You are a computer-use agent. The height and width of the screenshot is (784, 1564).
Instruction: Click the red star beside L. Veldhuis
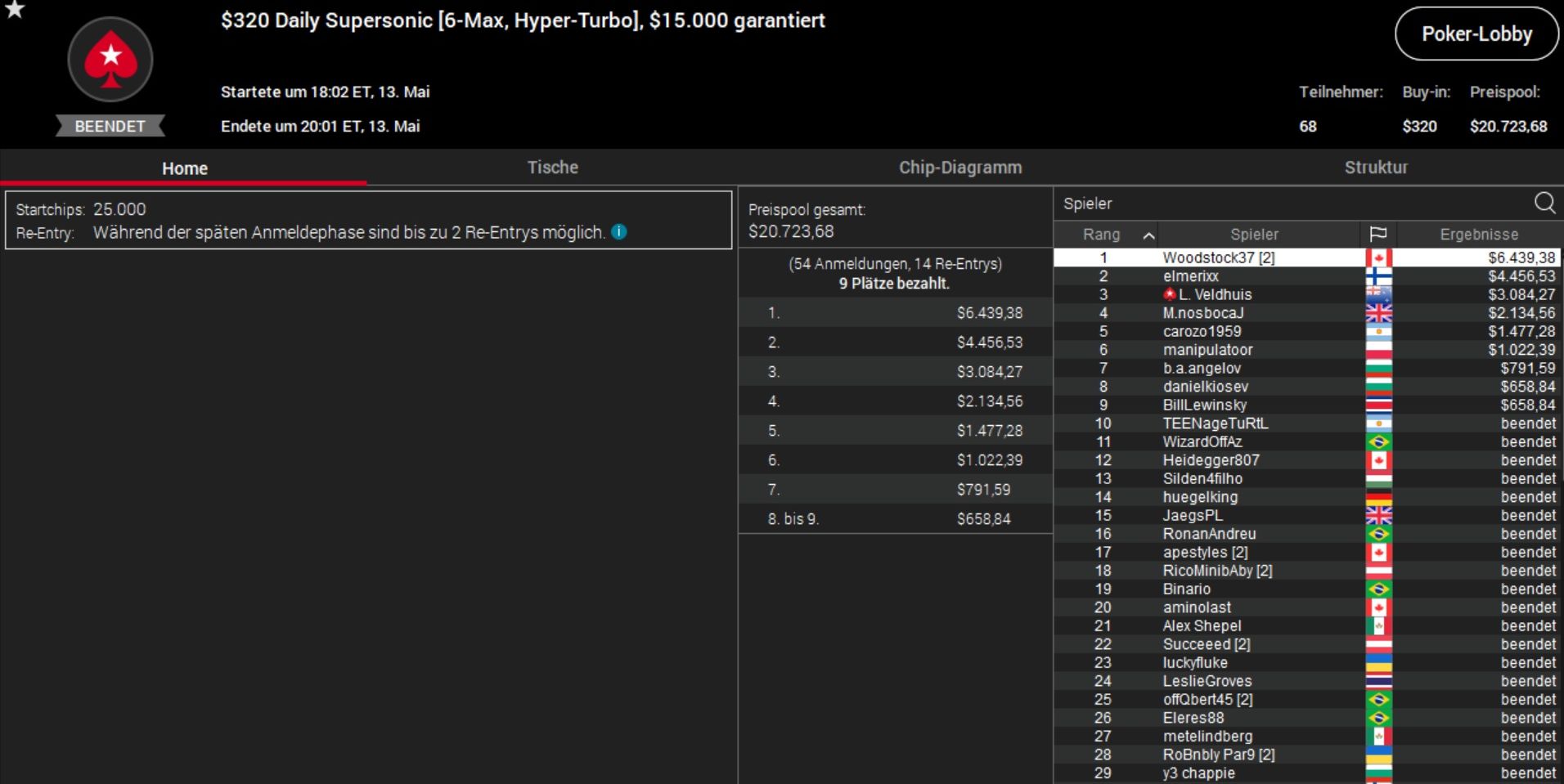(x=1170, y=294)
